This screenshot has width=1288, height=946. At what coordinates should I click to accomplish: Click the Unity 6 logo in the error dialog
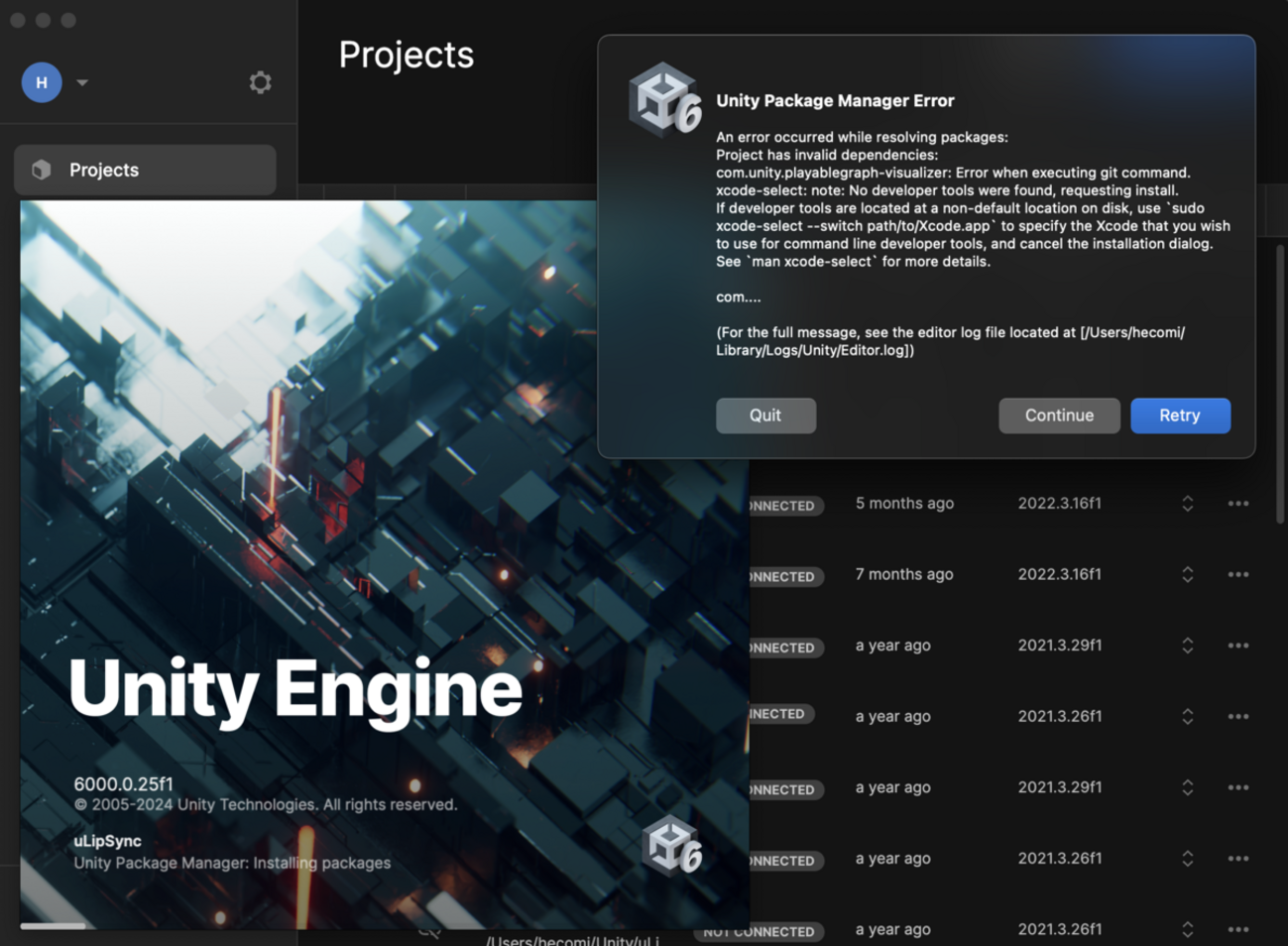coord(665,99)
